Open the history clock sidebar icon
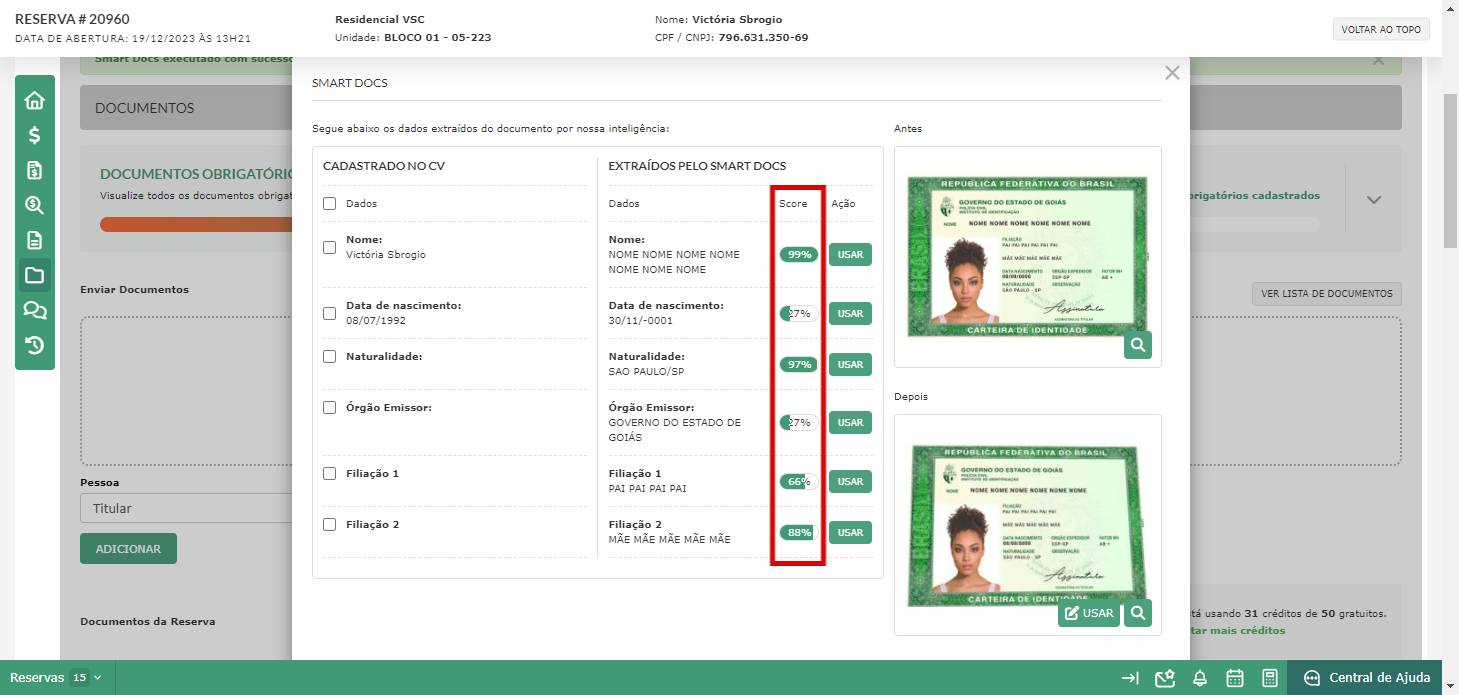The height and width of the screenshot is (695, 1459). click(x=34, y=345)
